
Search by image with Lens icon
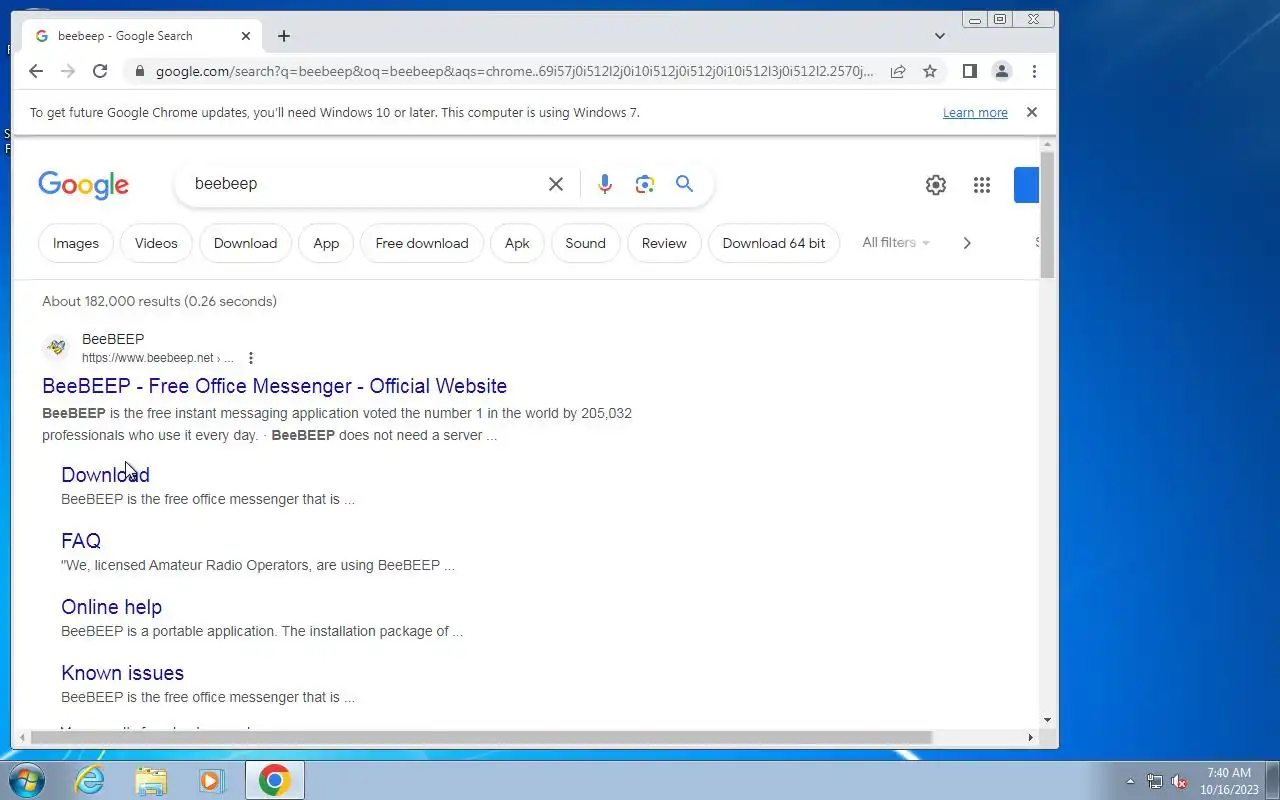pyautogui.click(x=645, y=184)
